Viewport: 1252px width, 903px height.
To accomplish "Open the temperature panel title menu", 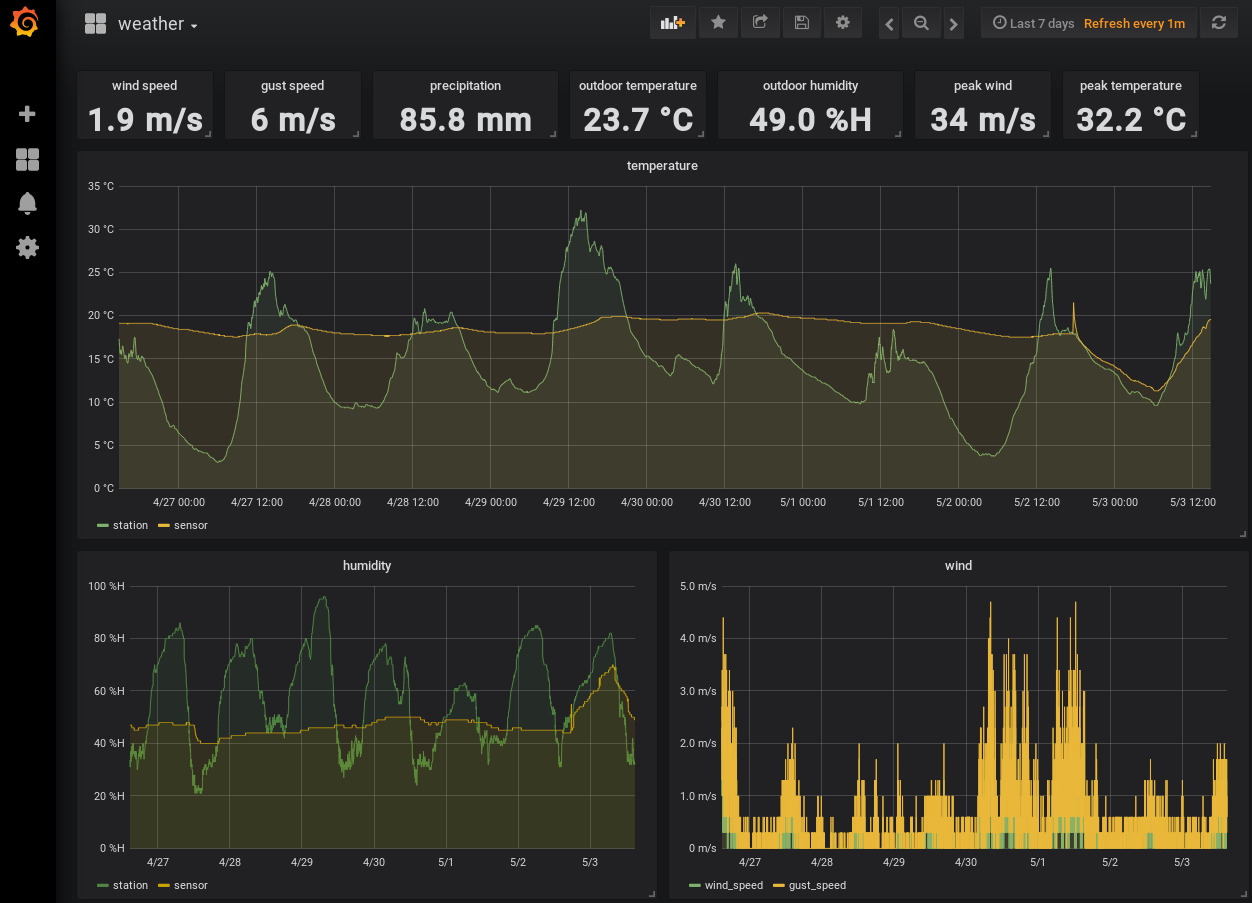I will coord(662,166).
